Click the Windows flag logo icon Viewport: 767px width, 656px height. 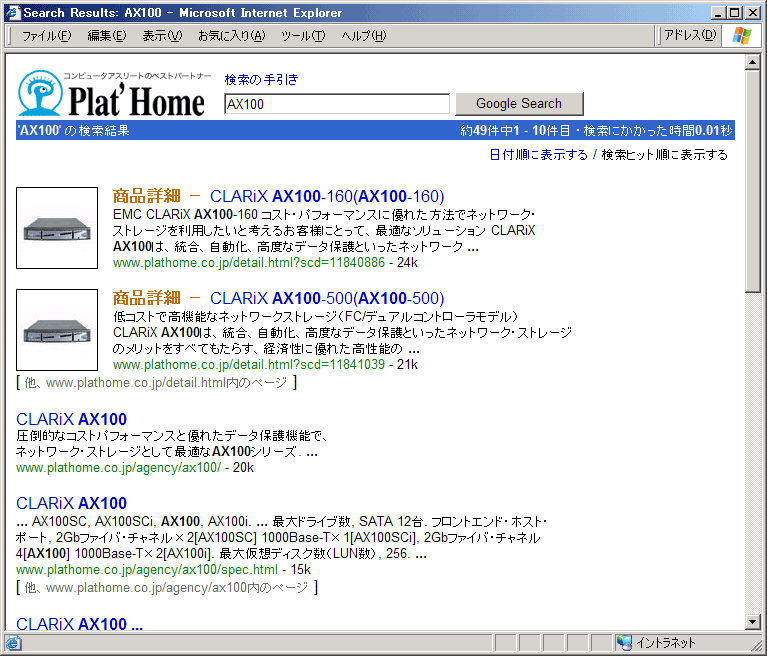(x=742, y=35)
